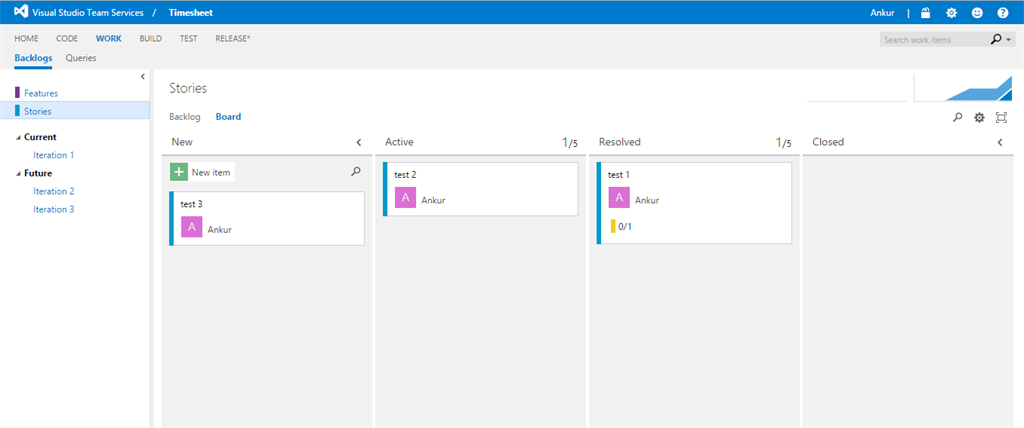Click the board search magnifier icon

[957, 118]
